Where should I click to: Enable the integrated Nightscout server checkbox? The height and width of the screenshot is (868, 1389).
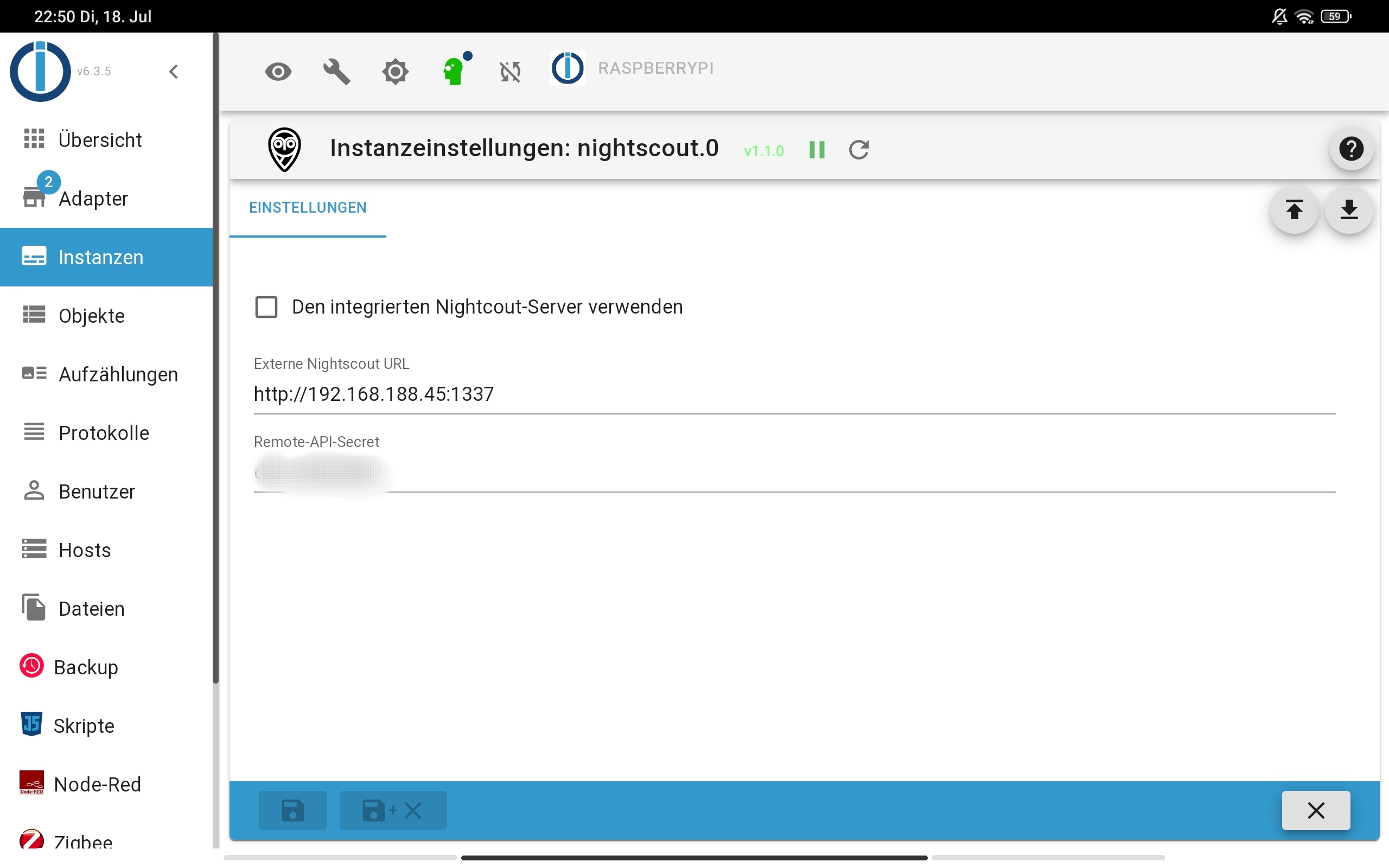point(266,307)
